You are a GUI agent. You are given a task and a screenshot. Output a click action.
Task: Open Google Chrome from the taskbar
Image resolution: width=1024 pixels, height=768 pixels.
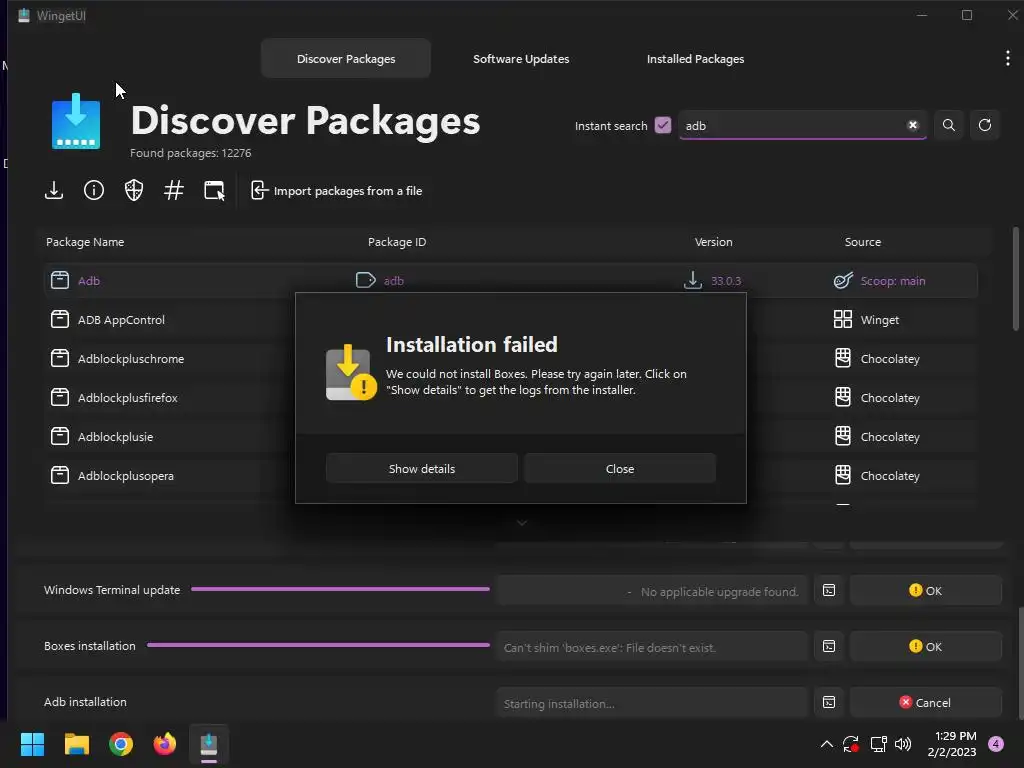point(121,744)
